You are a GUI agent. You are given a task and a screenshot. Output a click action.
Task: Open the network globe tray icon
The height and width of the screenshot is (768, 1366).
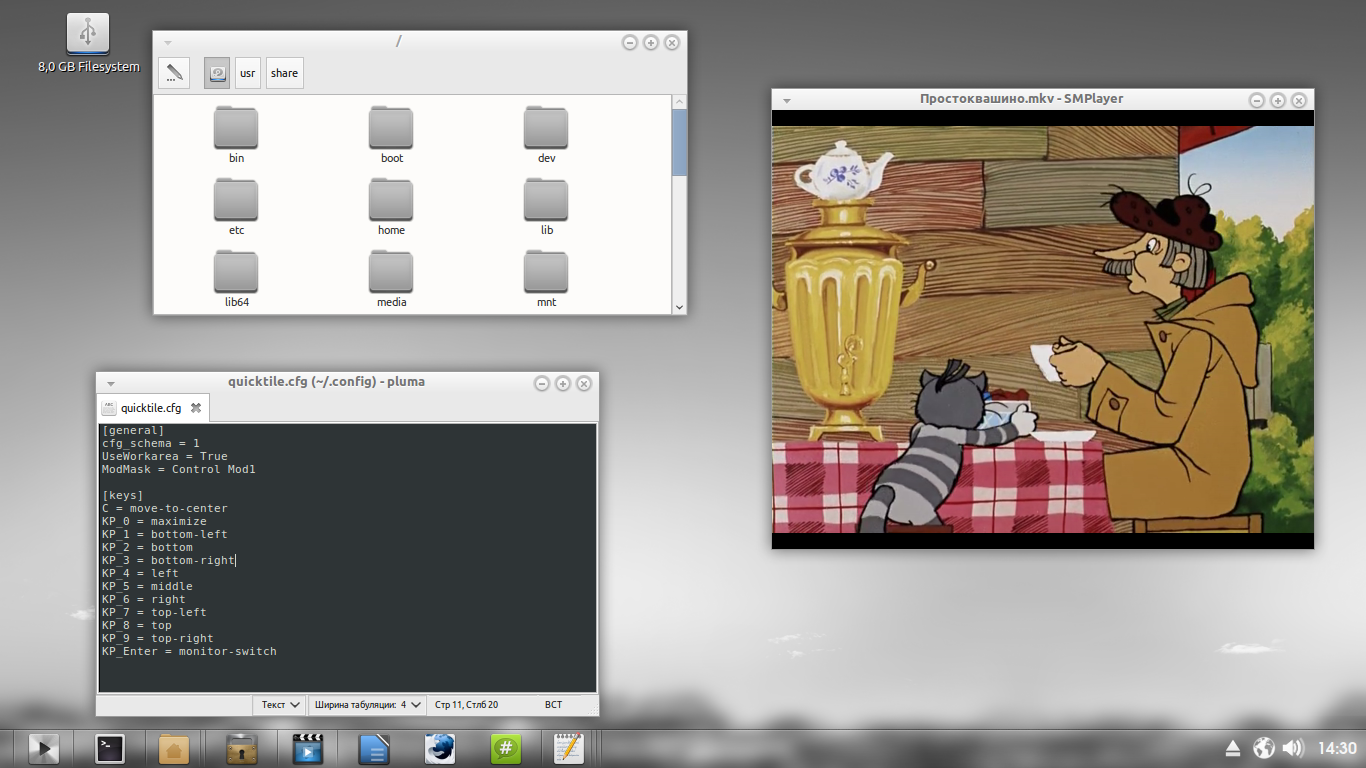1264,748
